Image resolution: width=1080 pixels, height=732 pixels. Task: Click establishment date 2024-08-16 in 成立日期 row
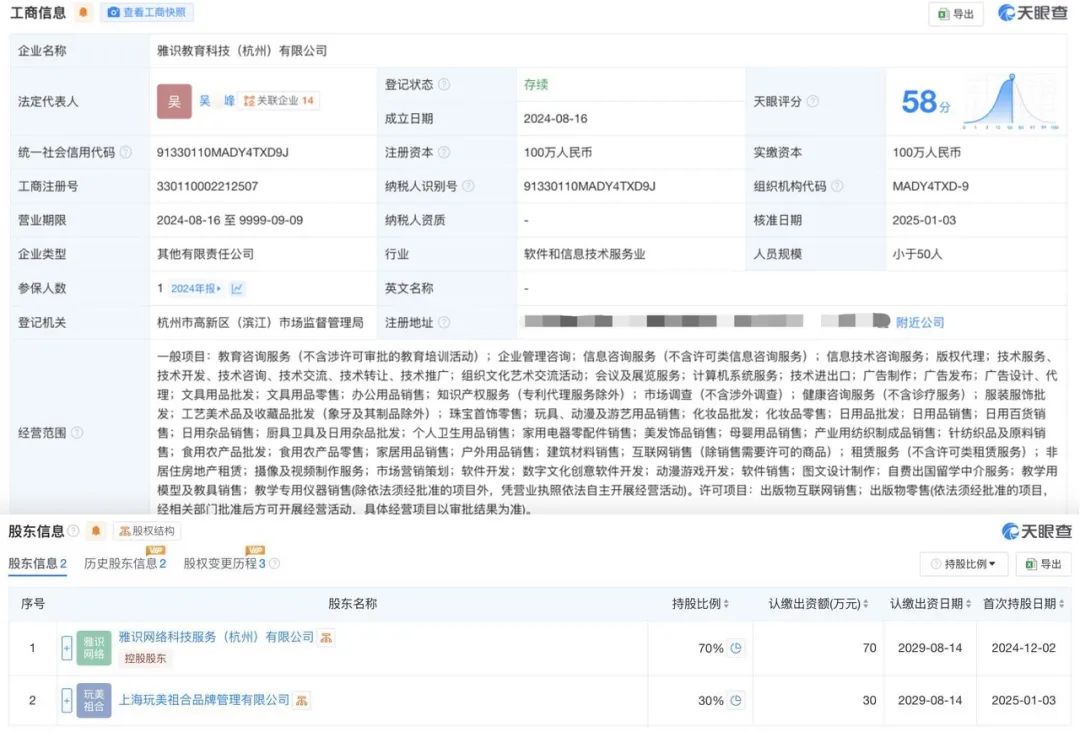click(x=555, y=118)
